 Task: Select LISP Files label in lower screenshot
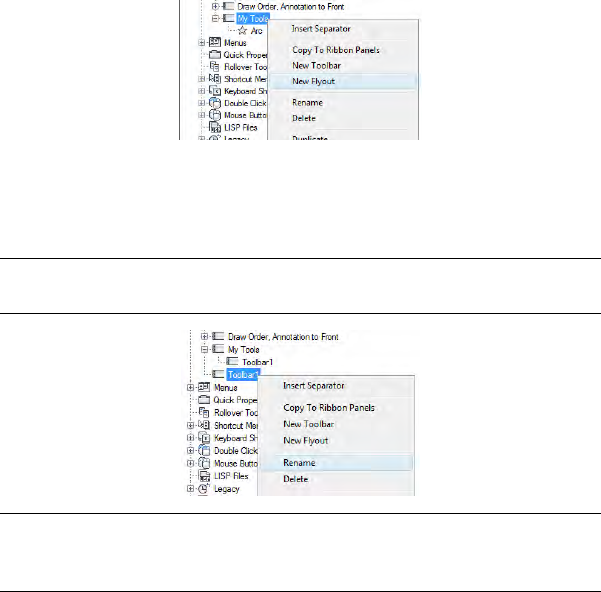pos(231,476)
